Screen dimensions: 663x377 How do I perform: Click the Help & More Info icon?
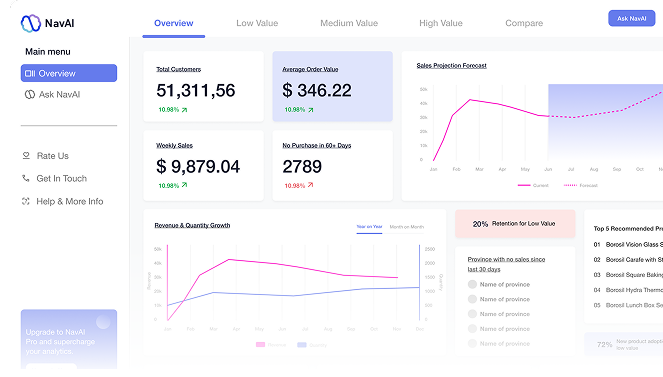[x=26, y=201]
